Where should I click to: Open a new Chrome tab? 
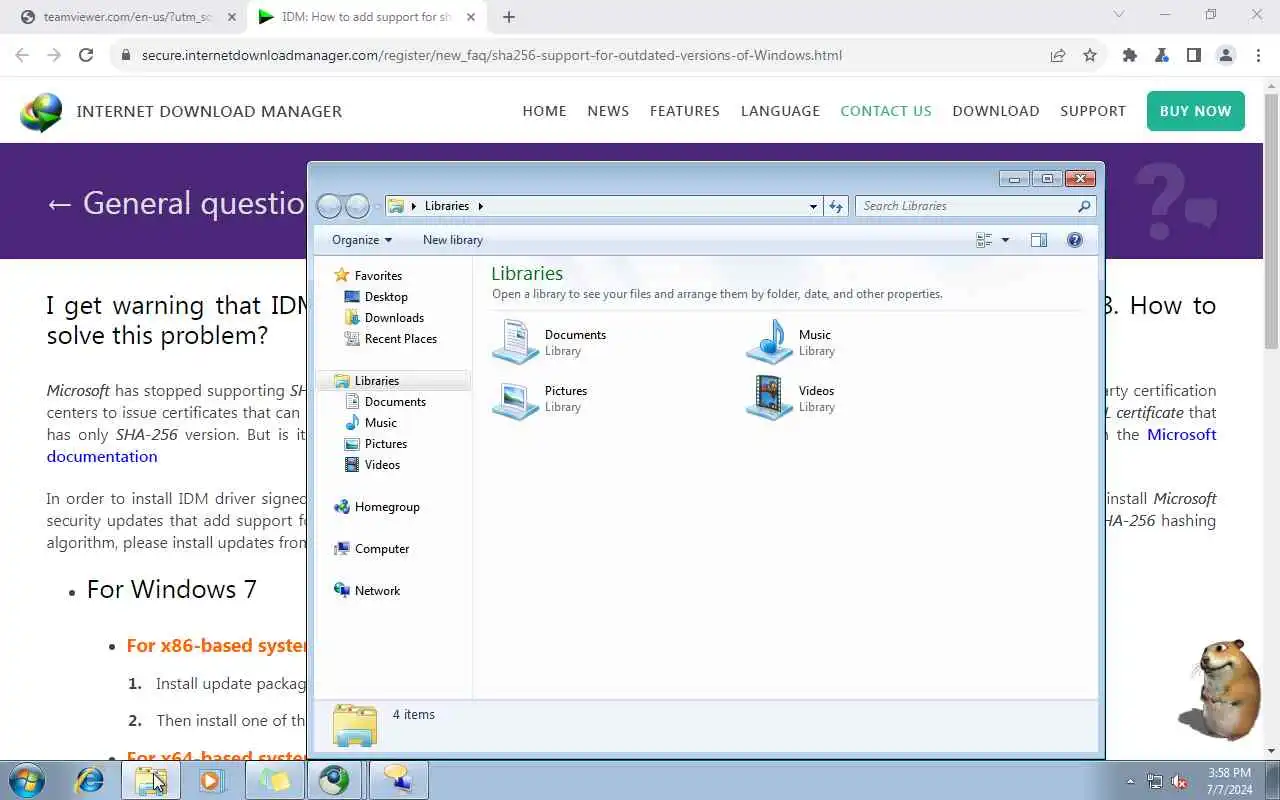tap(509, 17)
